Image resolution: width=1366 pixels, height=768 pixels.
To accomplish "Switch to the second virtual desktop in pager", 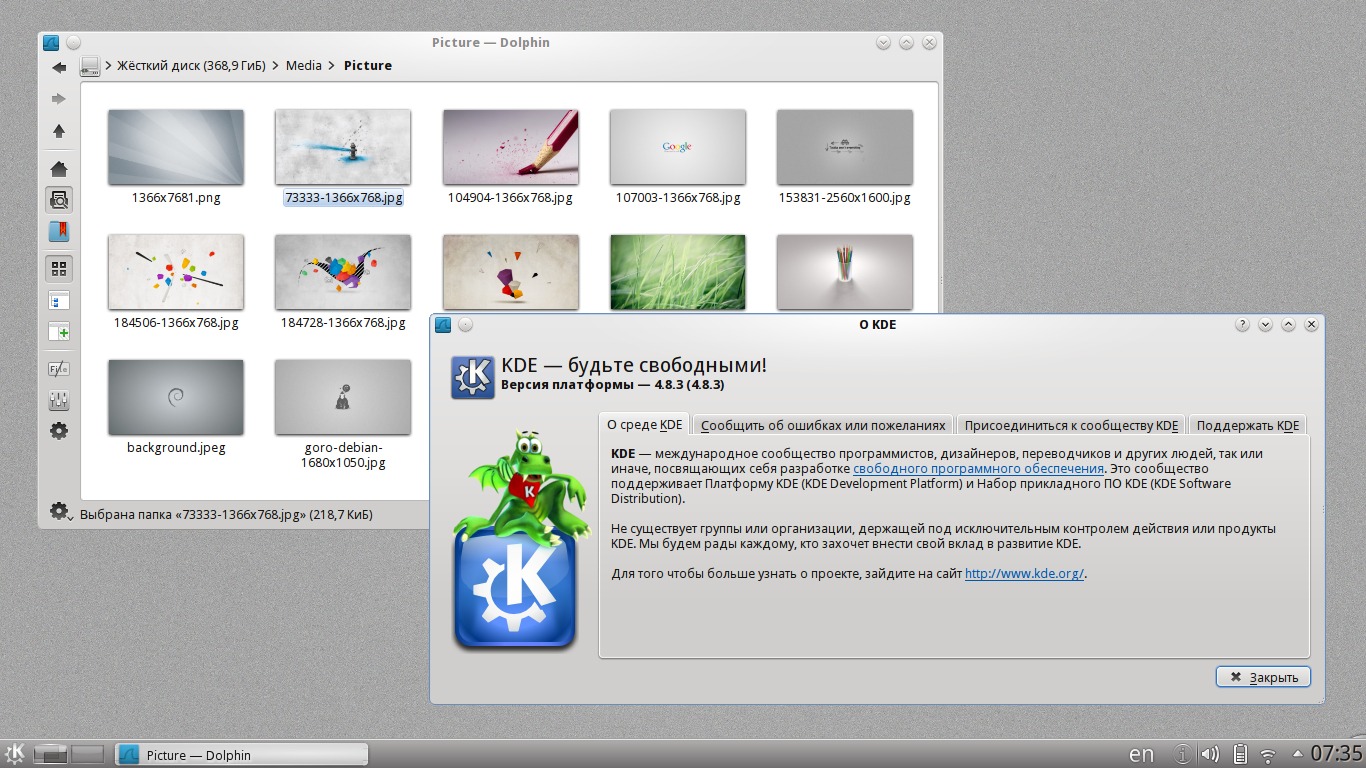I will (87, 754).
